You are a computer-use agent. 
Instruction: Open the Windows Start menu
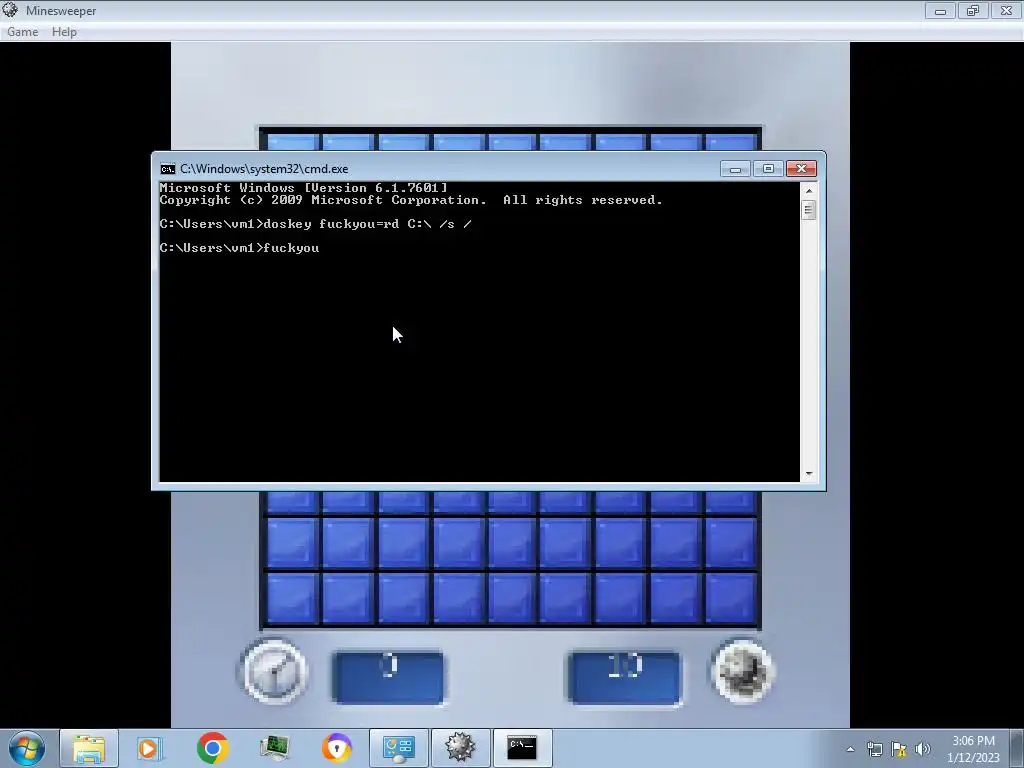point(27,748)
